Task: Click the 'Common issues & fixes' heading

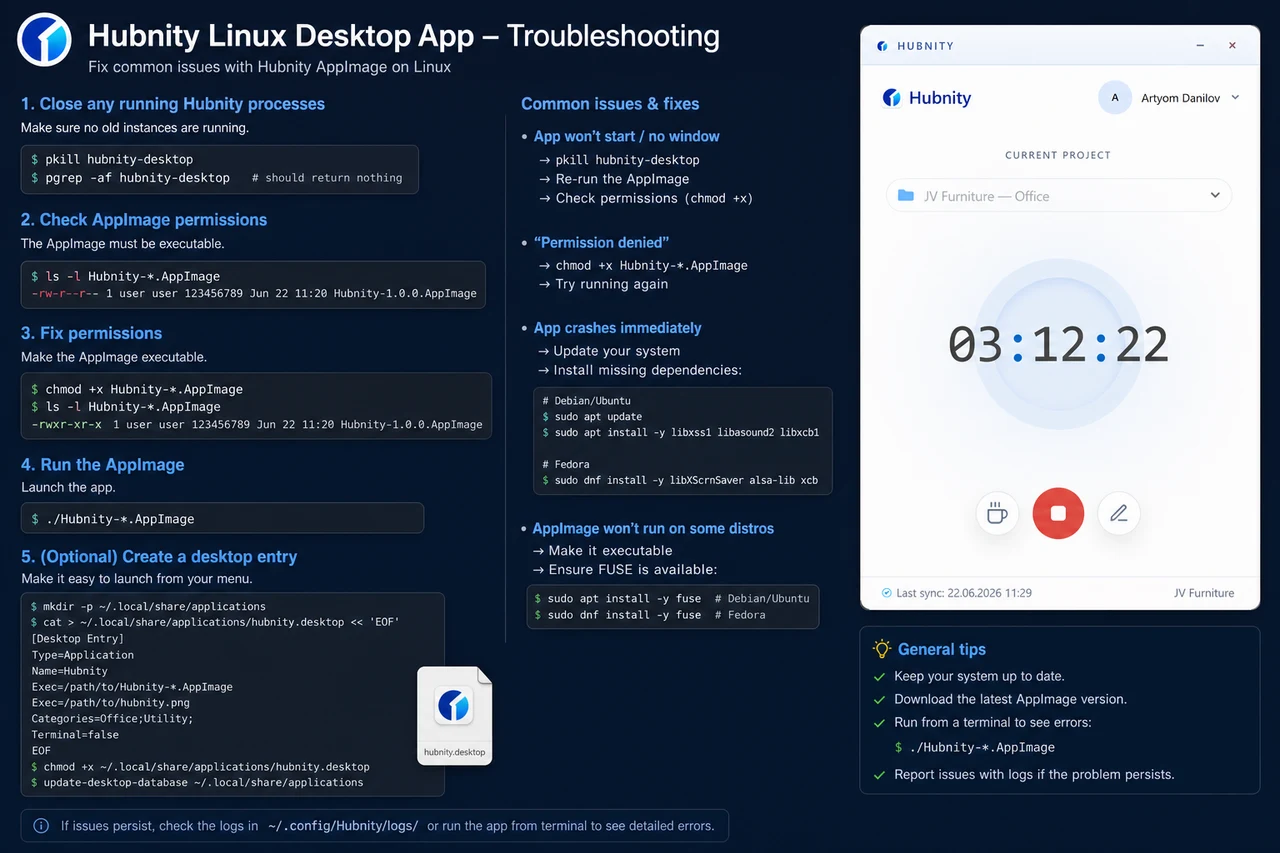Action: 610,104
